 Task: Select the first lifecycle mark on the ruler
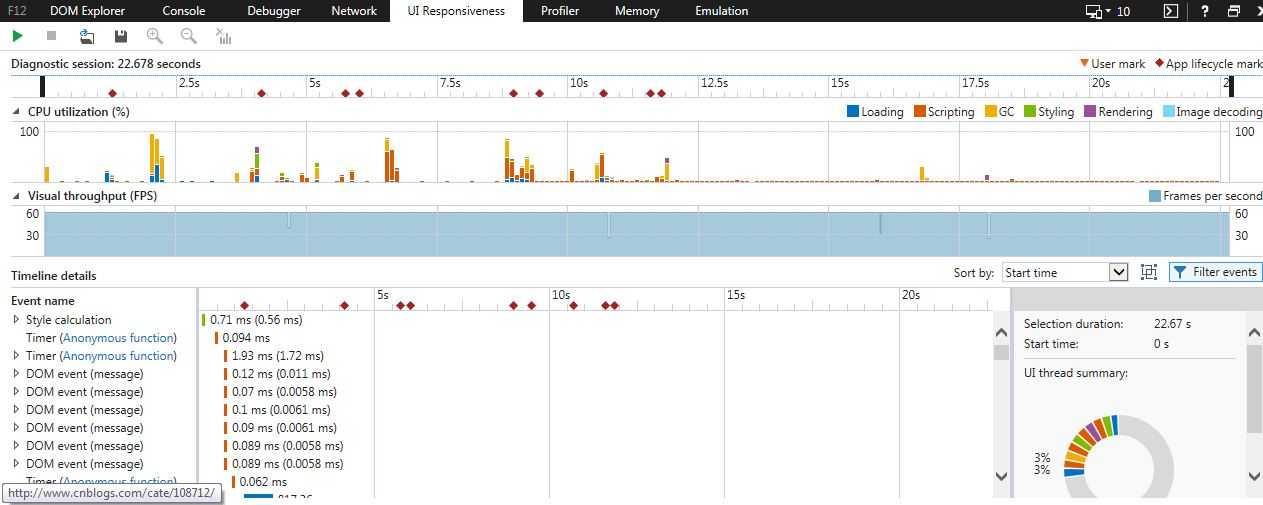(x=112, y=93)
